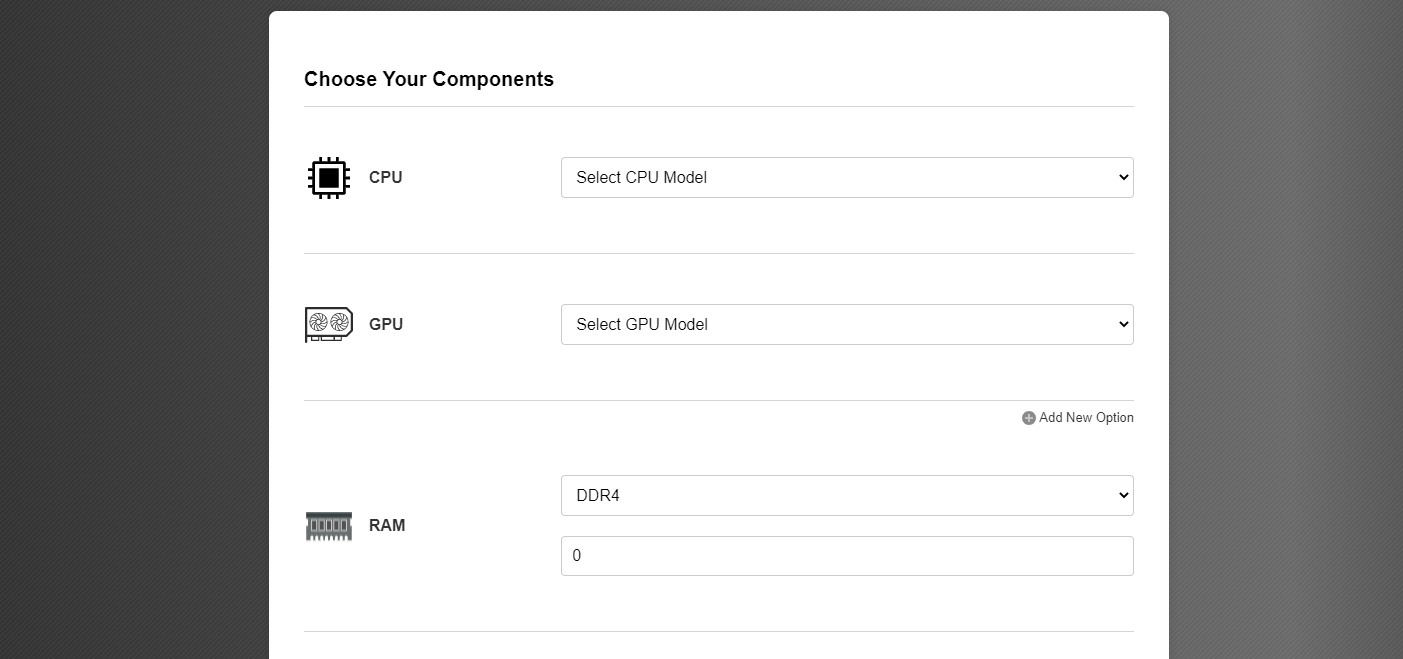Open the Select GPU Model dropdown
This screenshot has width=1403, height=659.
pos(846,325)
